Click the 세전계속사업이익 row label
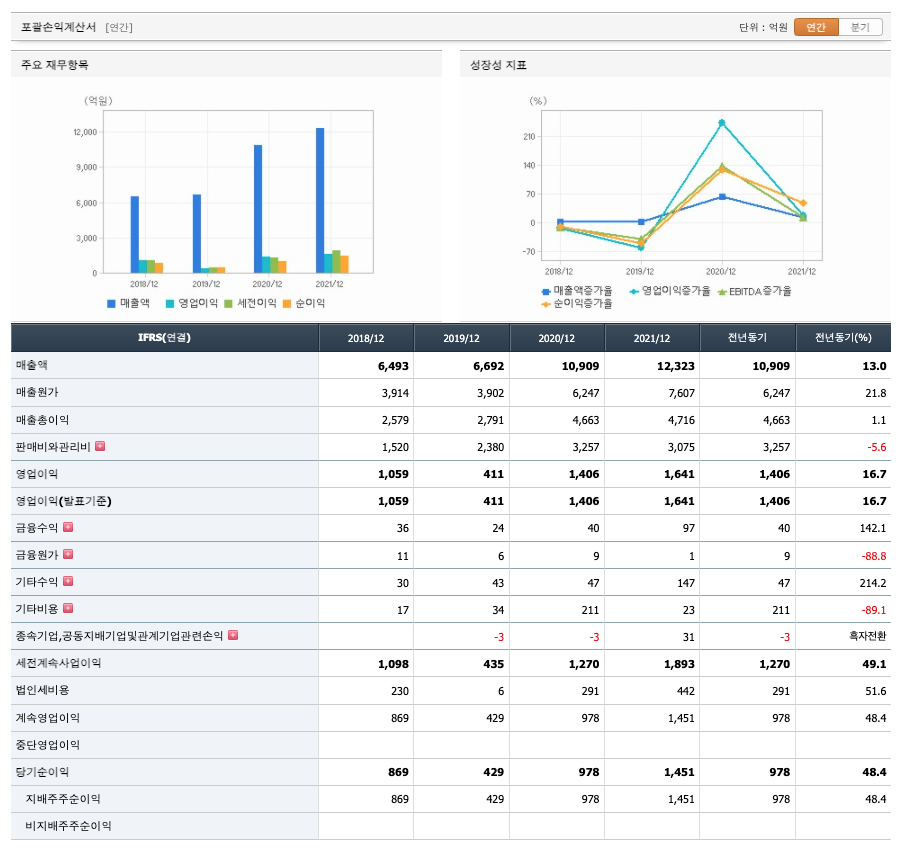Image resolution: width=901 pixels, height=854 pixels. click(58, 663)
